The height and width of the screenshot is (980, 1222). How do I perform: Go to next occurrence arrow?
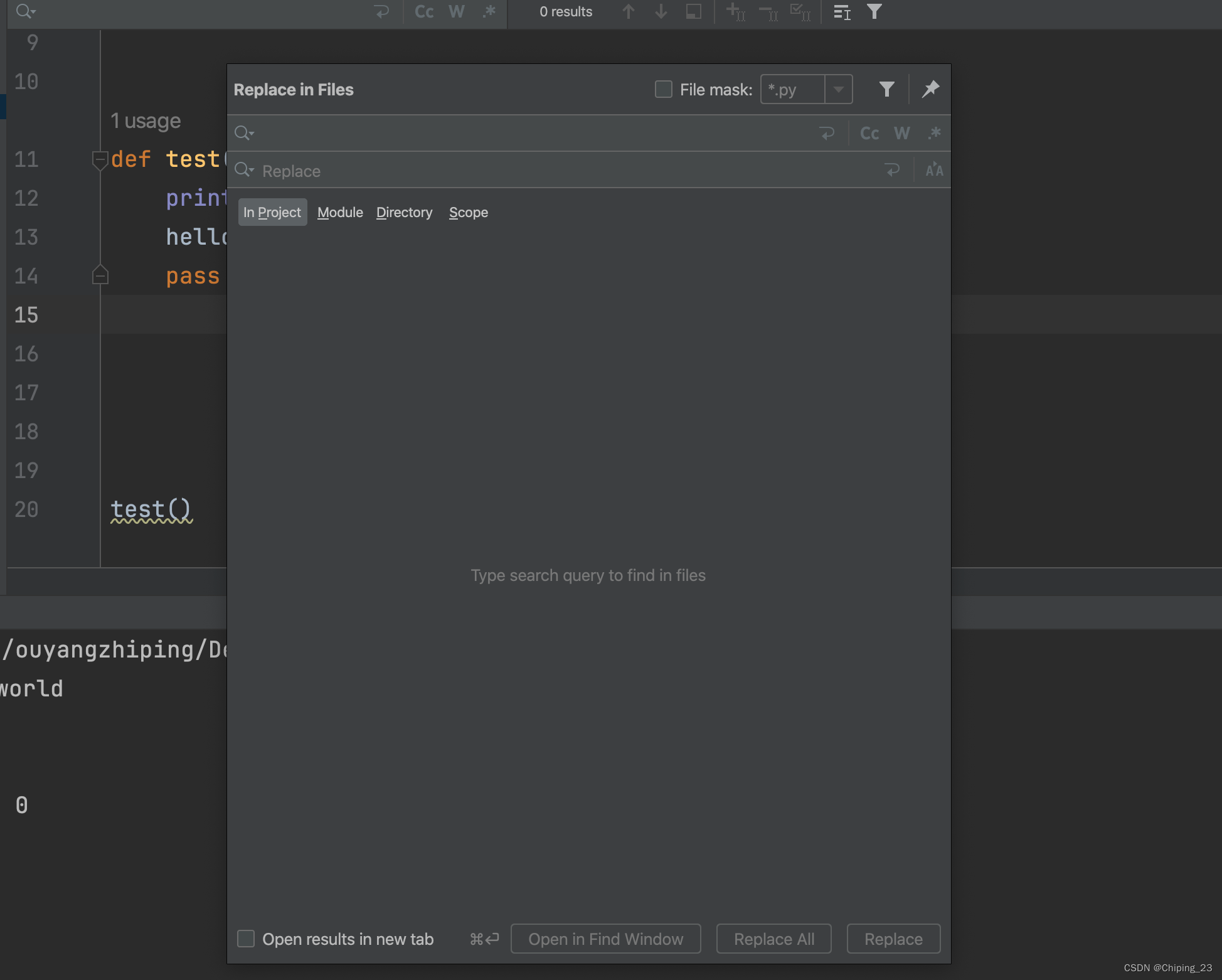661,11
